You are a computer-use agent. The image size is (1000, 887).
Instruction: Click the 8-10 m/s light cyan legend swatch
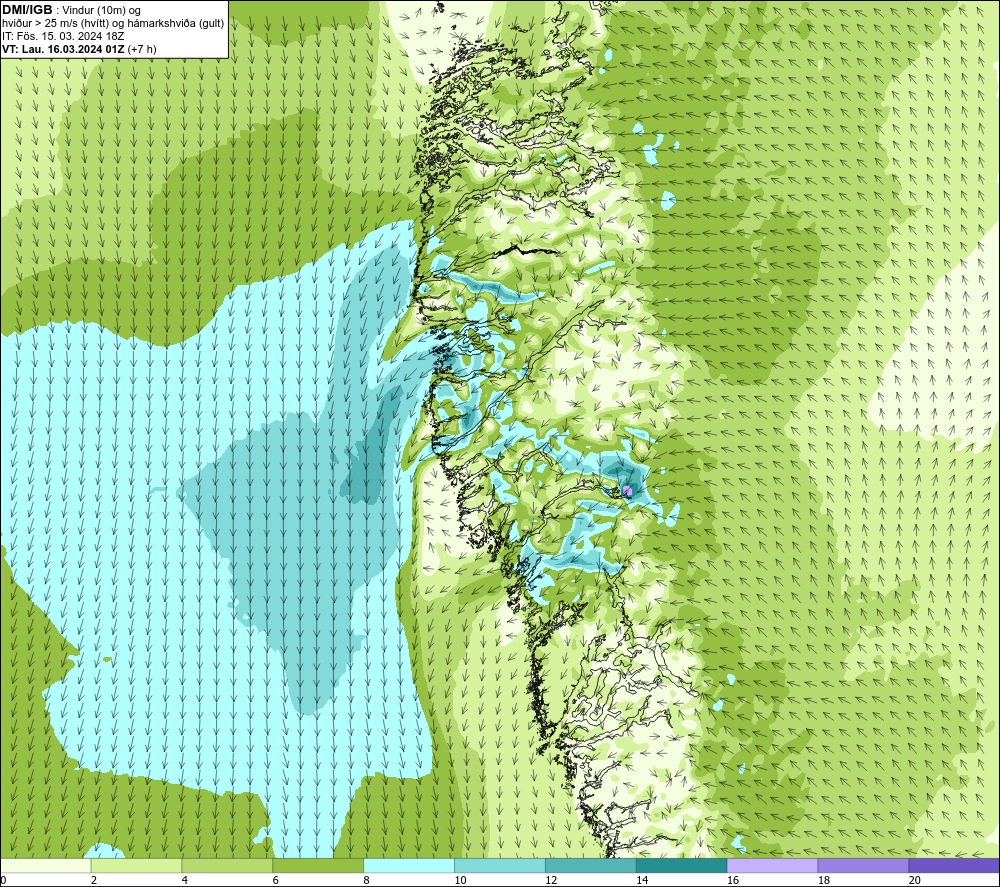(x=409, y=866)
